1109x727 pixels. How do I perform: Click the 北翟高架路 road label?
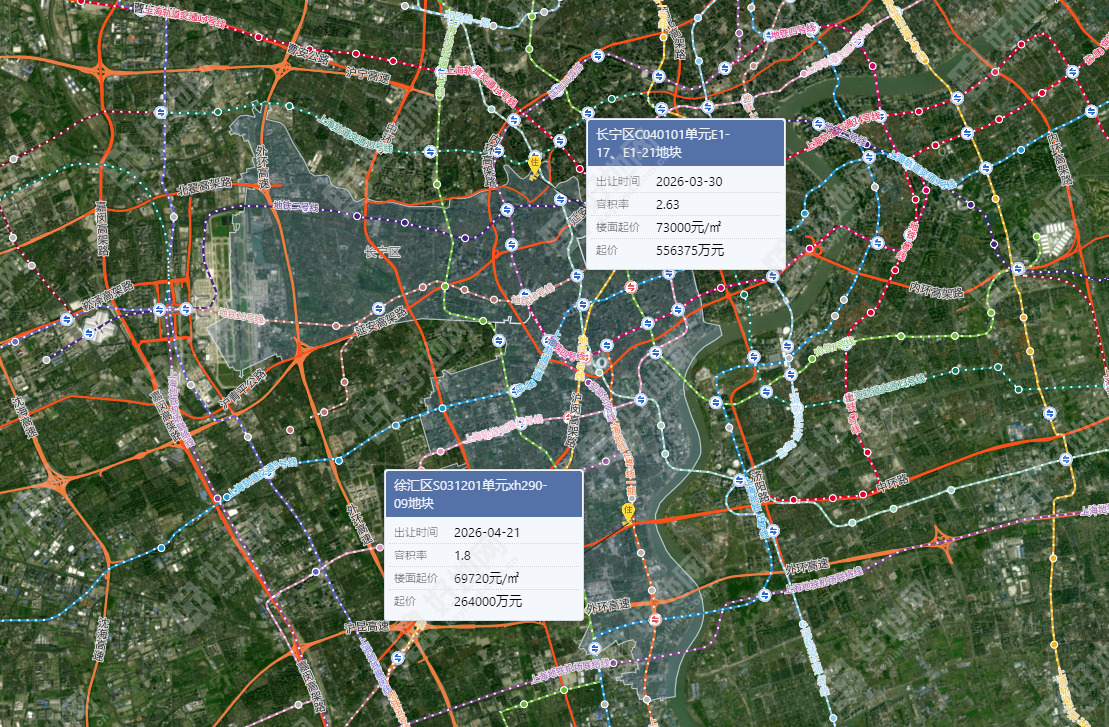203,185
